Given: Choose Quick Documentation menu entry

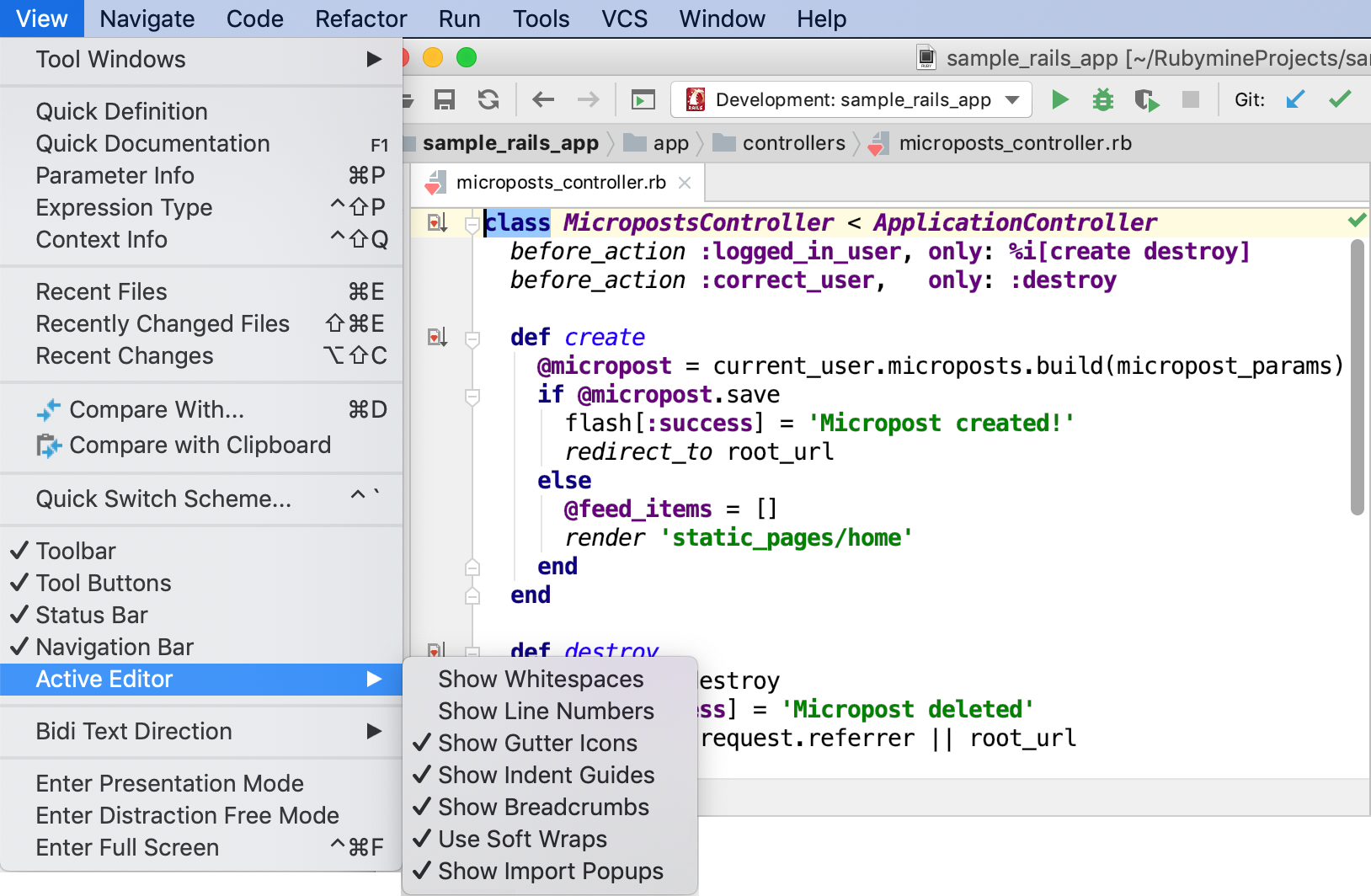Looking at the screenshot, I should point(201,144).
